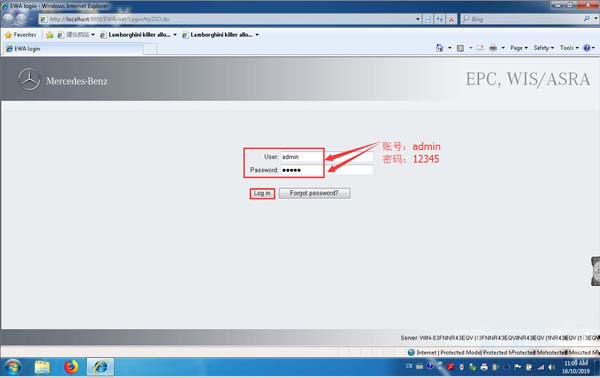The image size is (600, 378).
Task: Click the Feeds icon in command bar
Action: click(460, 48)
